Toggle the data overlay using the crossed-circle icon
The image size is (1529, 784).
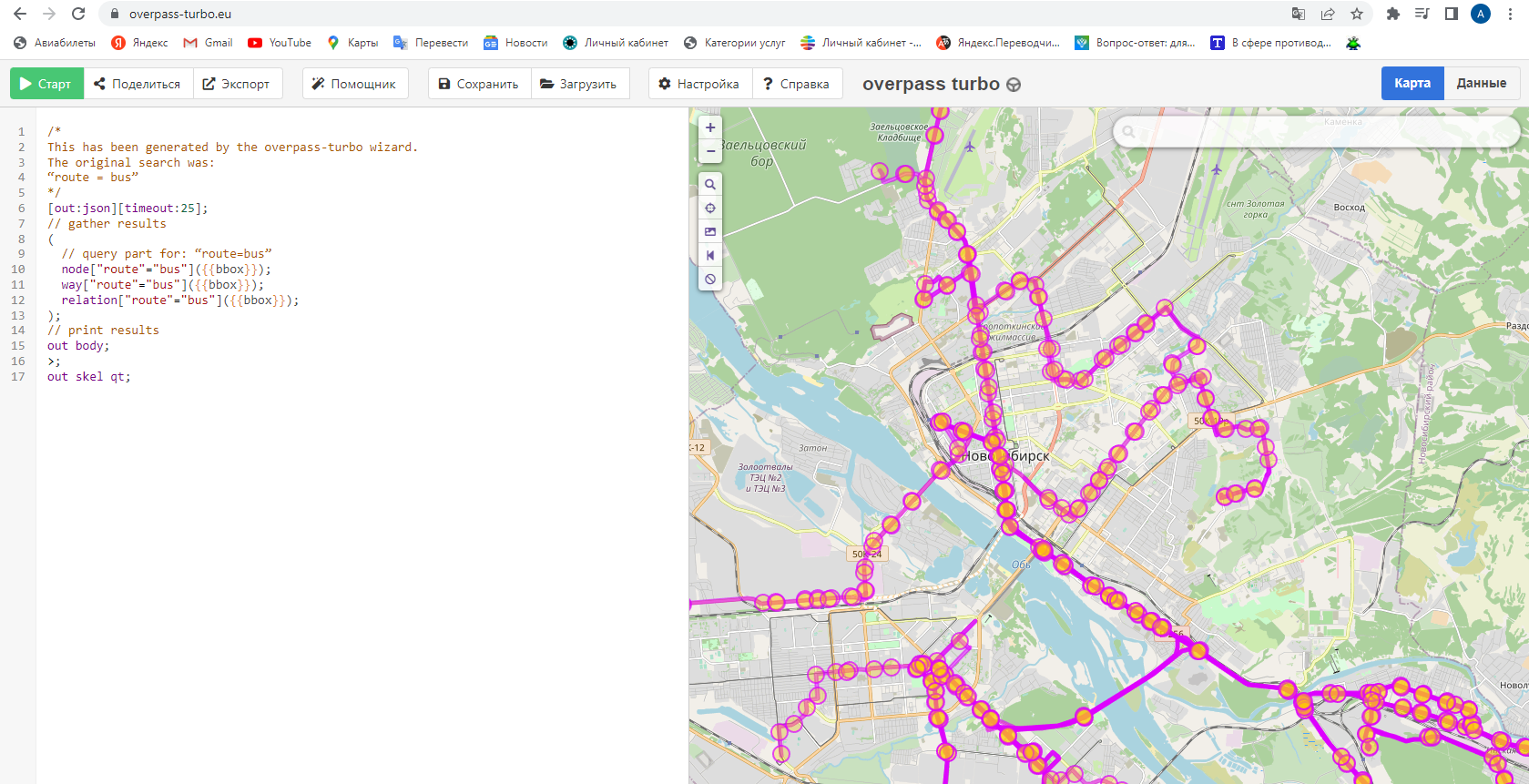point(710,280)
